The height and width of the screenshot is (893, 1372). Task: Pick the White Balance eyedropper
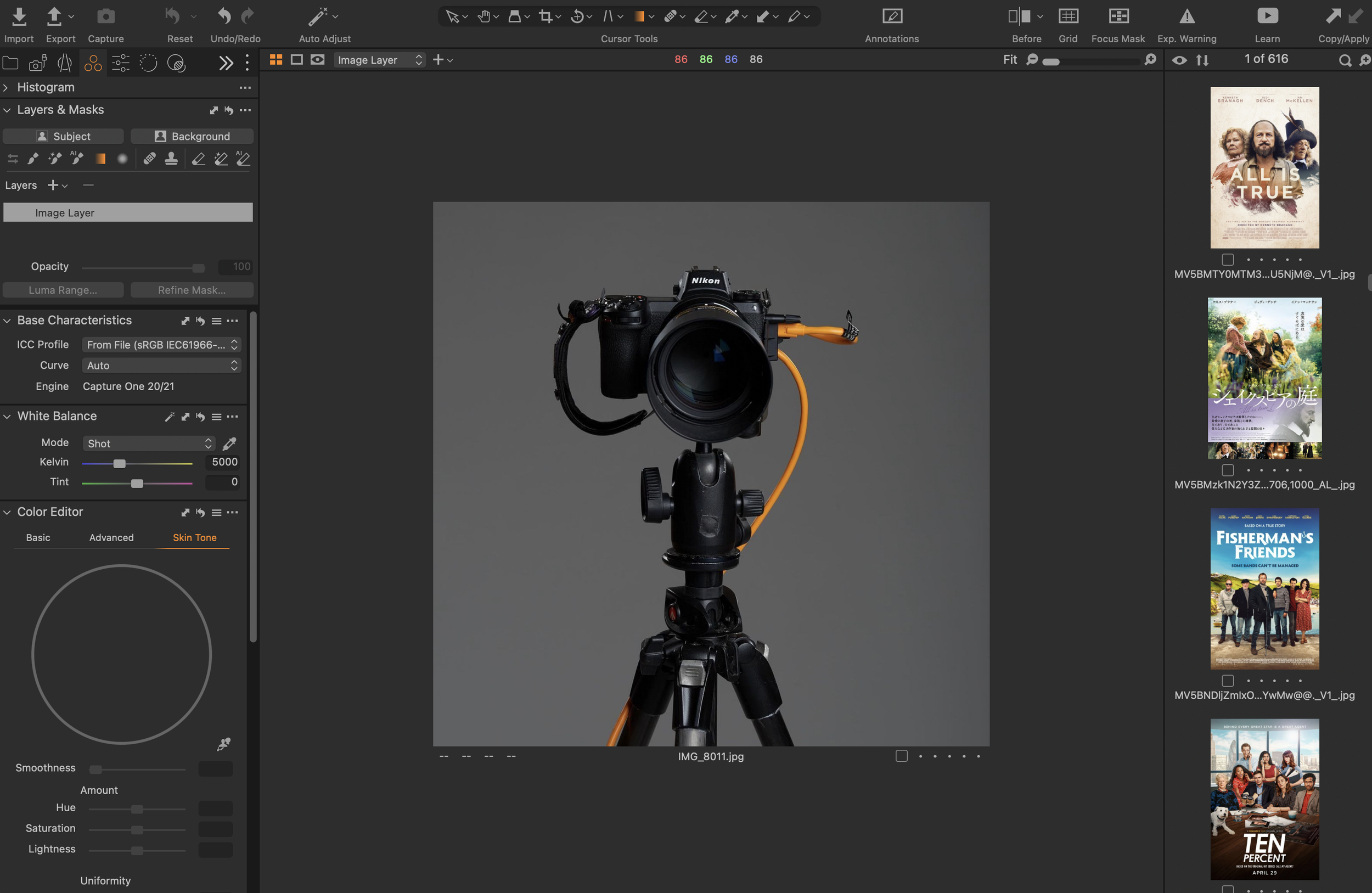click(229, 443)
